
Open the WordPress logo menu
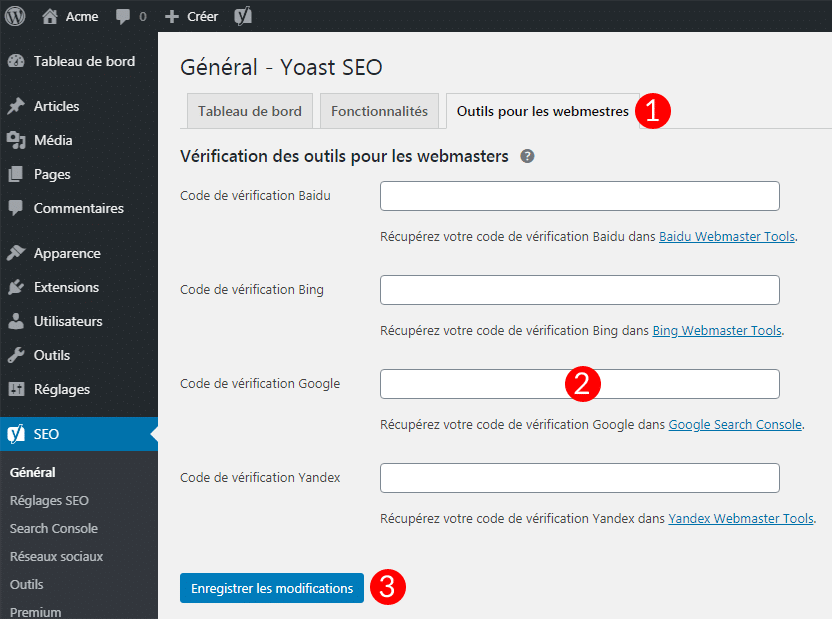(15, 16)
